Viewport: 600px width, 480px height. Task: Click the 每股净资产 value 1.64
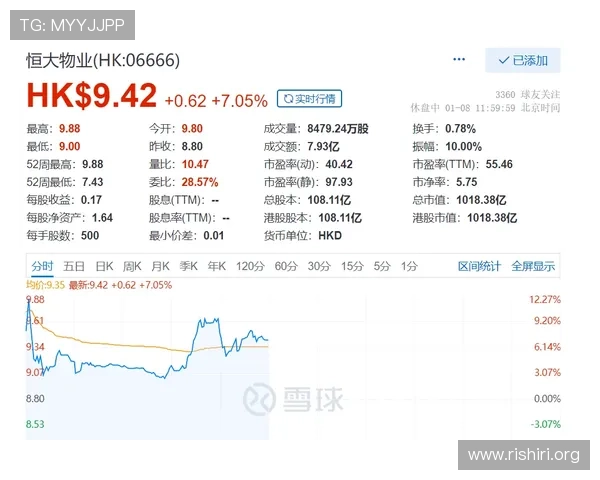coord(103,218)
